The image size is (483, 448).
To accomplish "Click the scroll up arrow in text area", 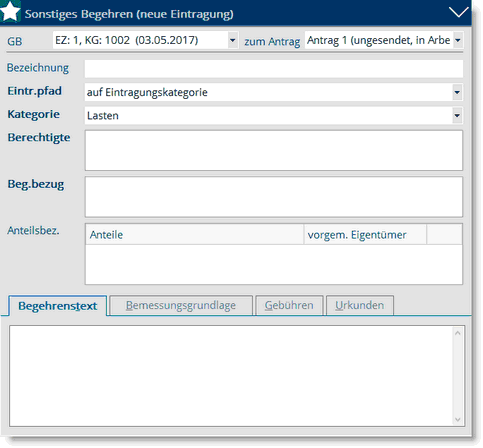I will (x=458, y=333).
